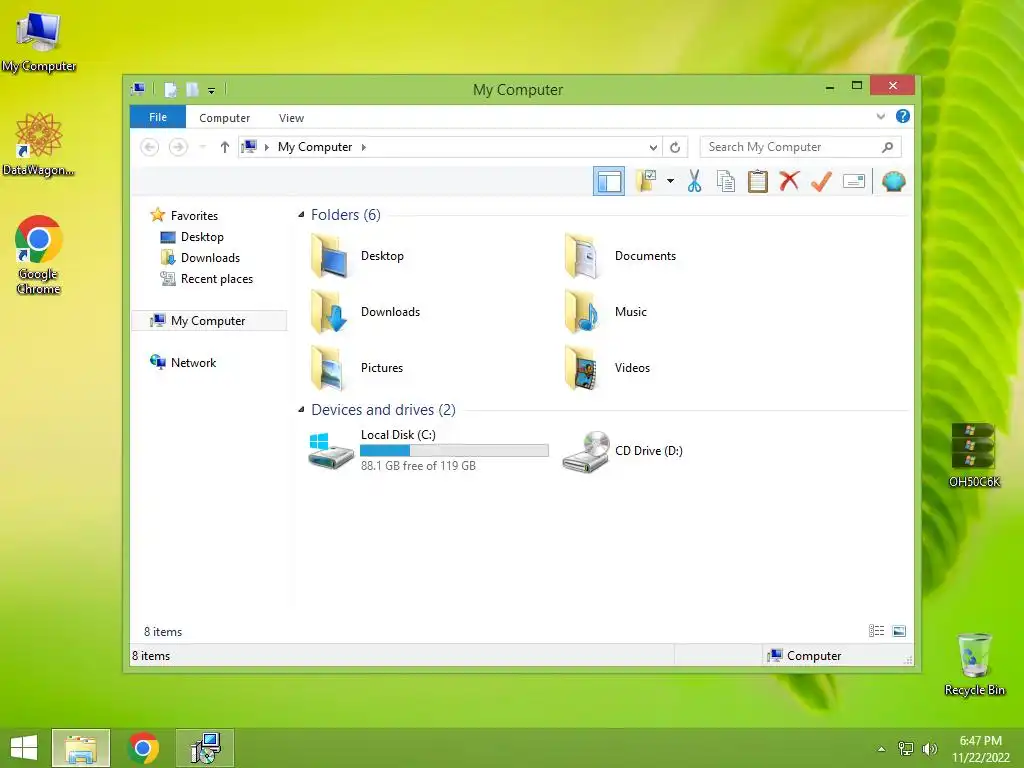
Task: Click File Explorer on the taskbar
Action: [81, 748]
